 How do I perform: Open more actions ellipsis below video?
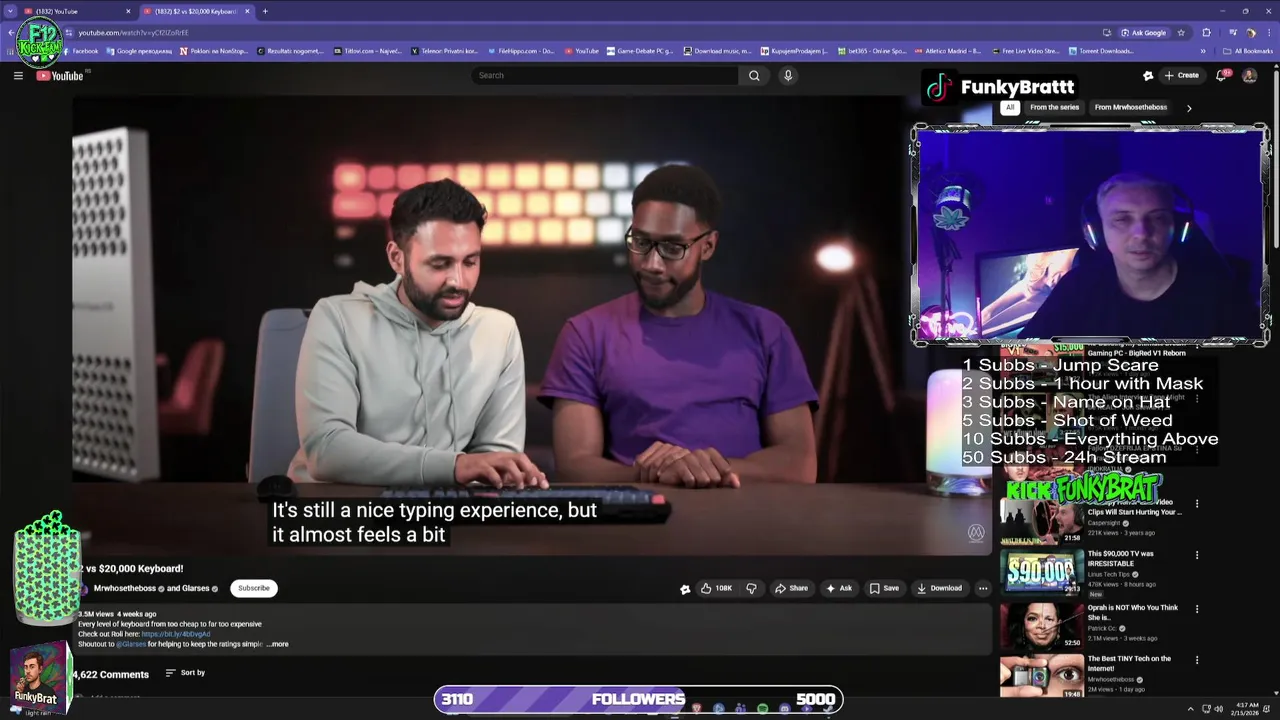point(983,588)
